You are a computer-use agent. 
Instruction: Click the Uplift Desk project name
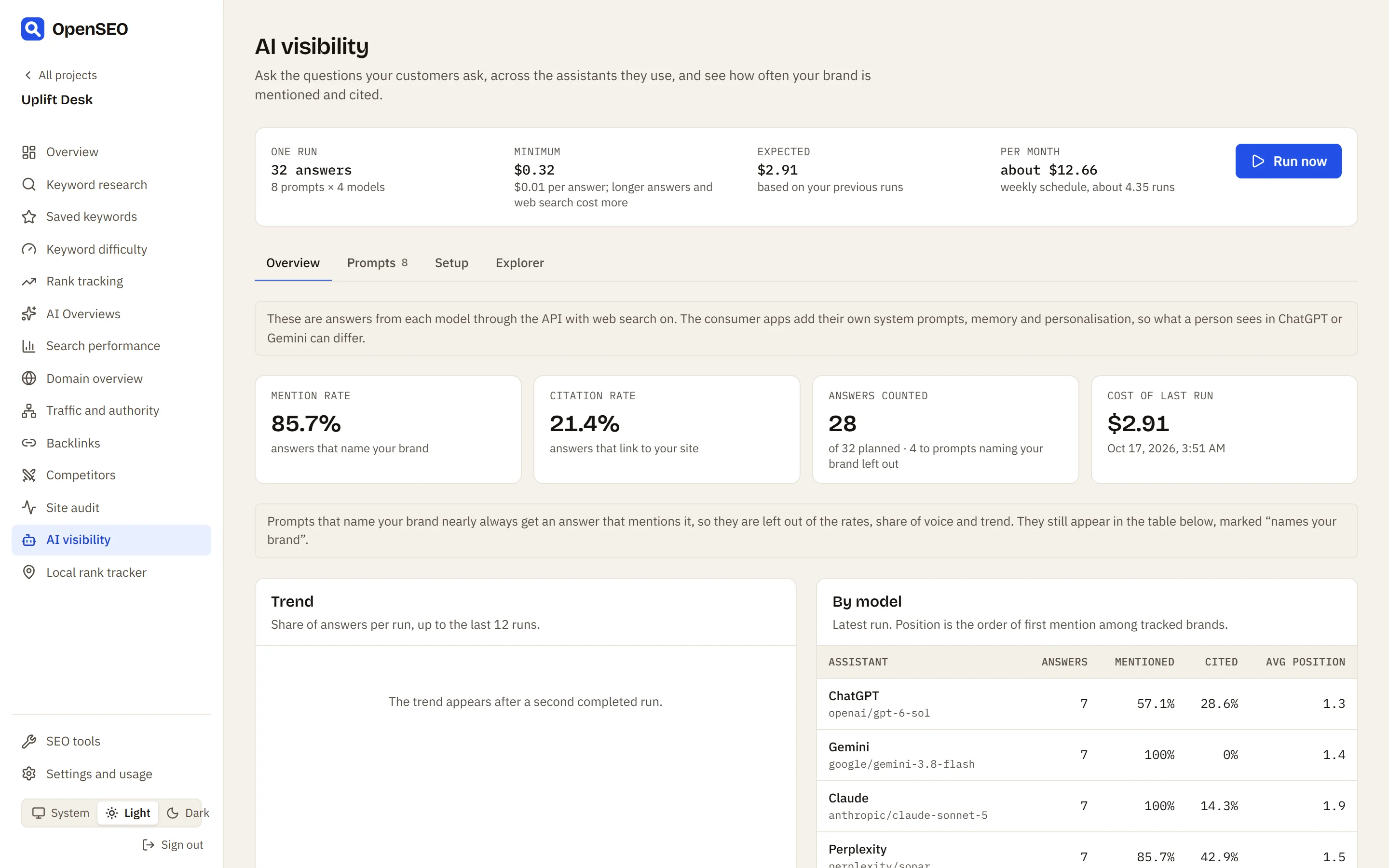click(57, 99)
